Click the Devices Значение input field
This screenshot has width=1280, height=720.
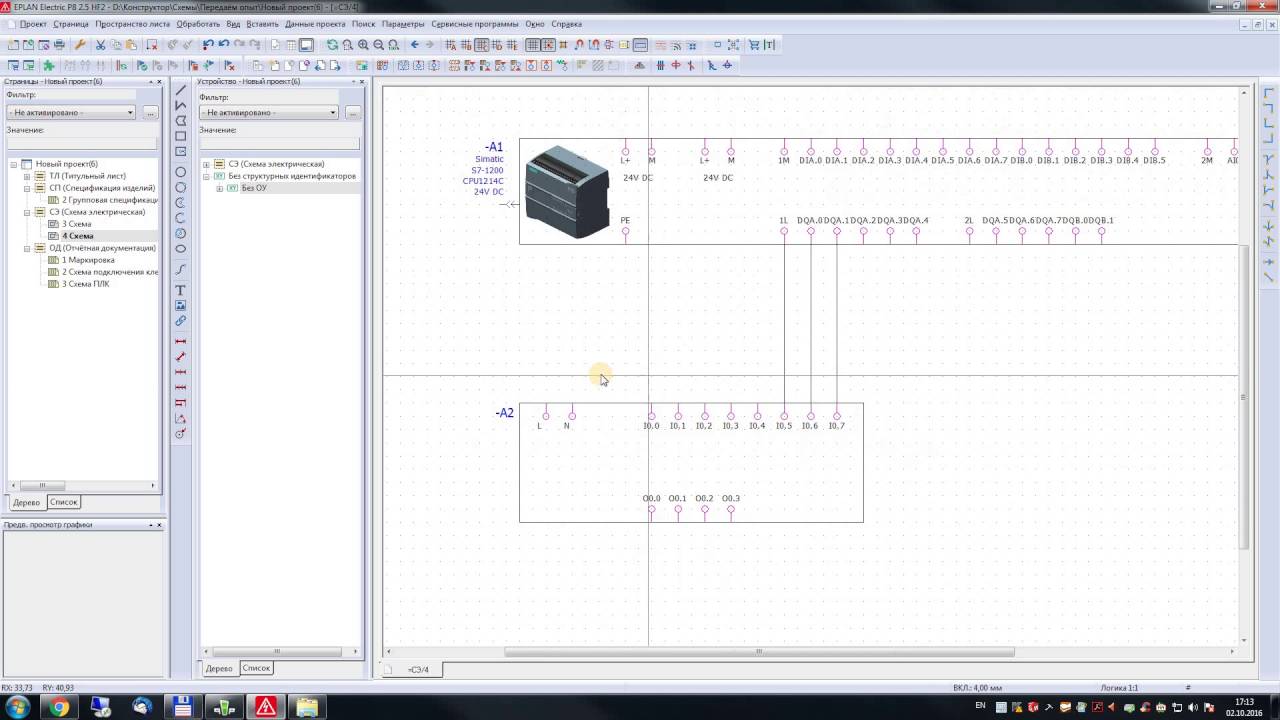click(281, 144)
